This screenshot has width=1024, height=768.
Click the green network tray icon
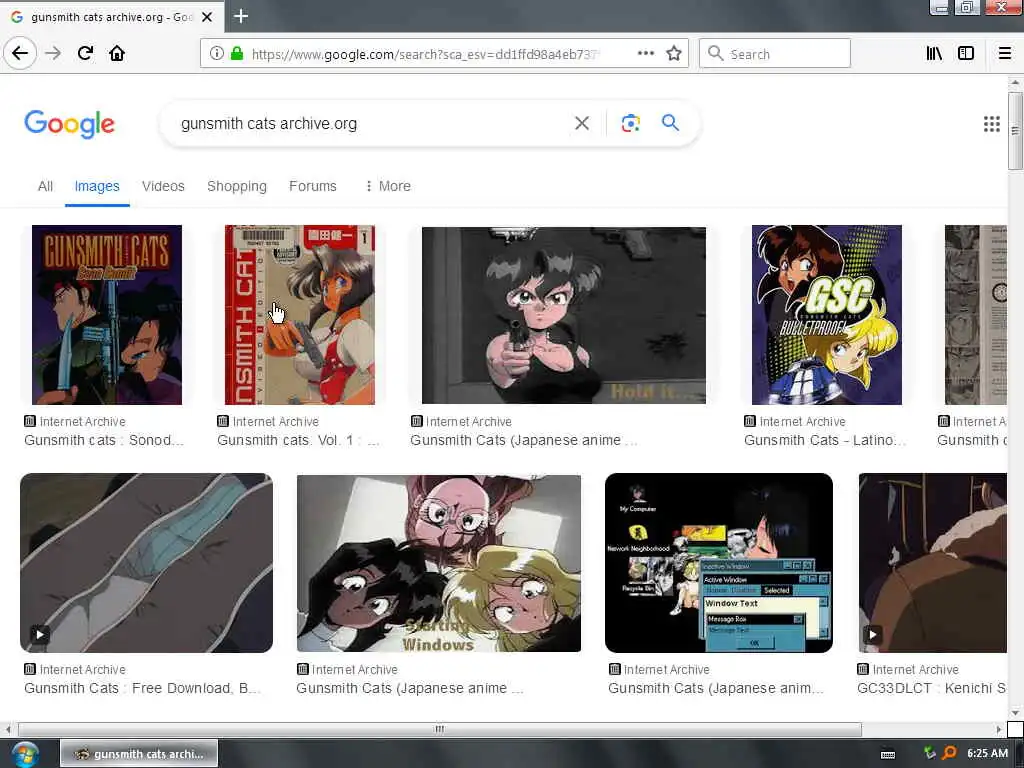point(930,754)
